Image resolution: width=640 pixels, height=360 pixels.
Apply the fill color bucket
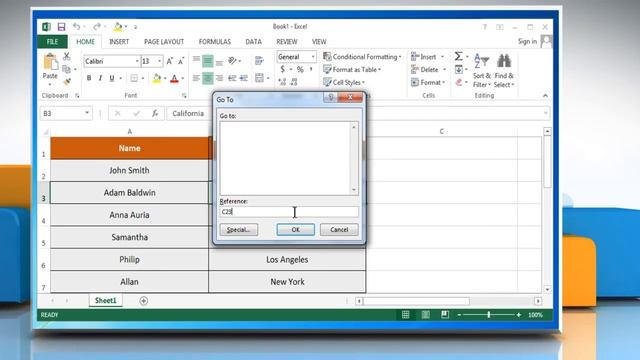pyautogui.click(x=157, y=78)
